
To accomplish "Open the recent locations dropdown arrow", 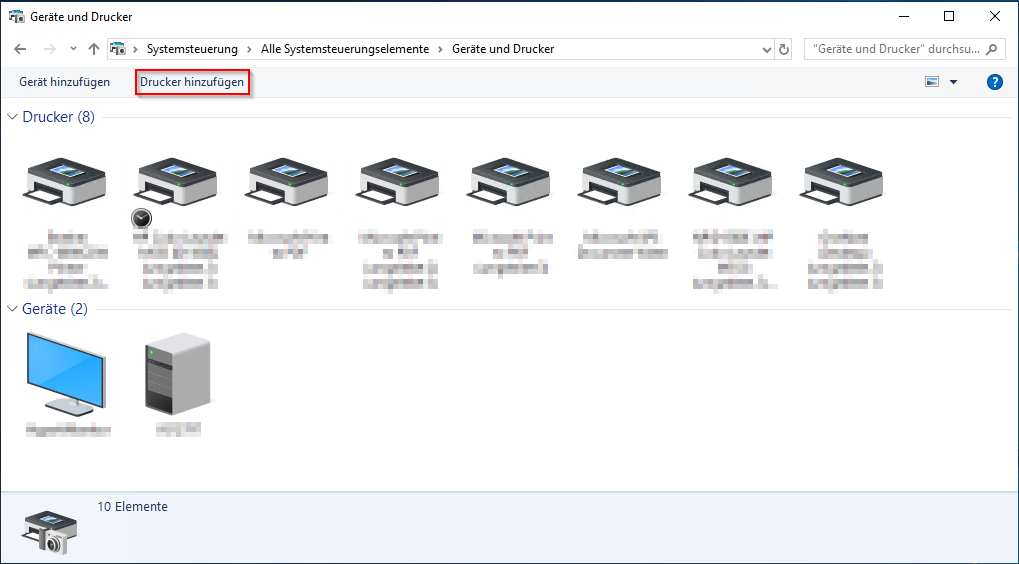I will tap(73, 49).
